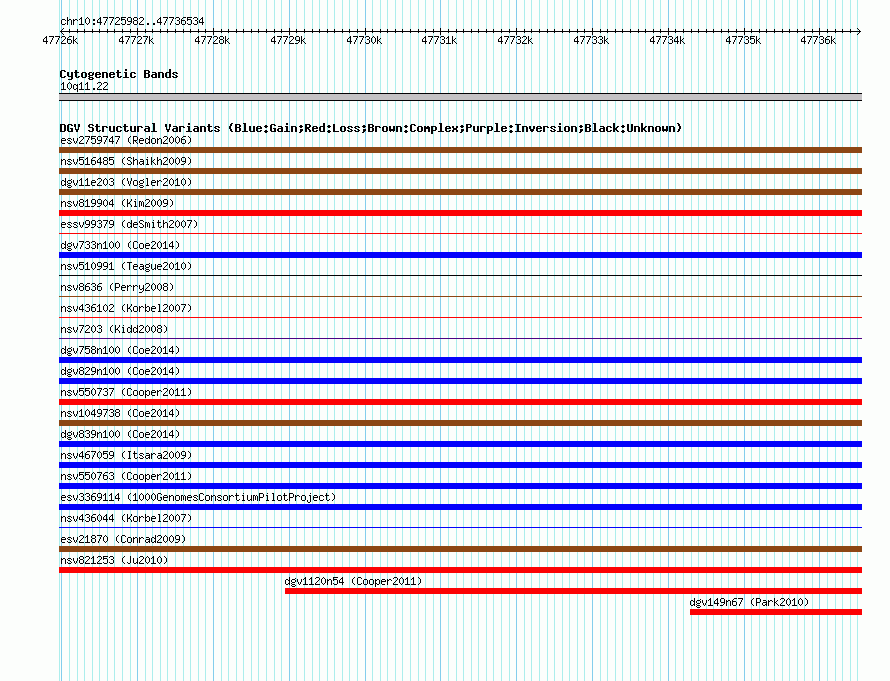The width and height of the screenshot is (890, 681).
Task: Select the gray cytogenetic band bar
Action: [x=460, y=97]
